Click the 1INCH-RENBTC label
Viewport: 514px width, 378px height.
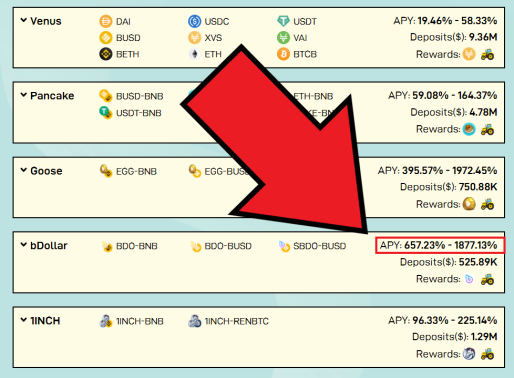tap(236, 321)
